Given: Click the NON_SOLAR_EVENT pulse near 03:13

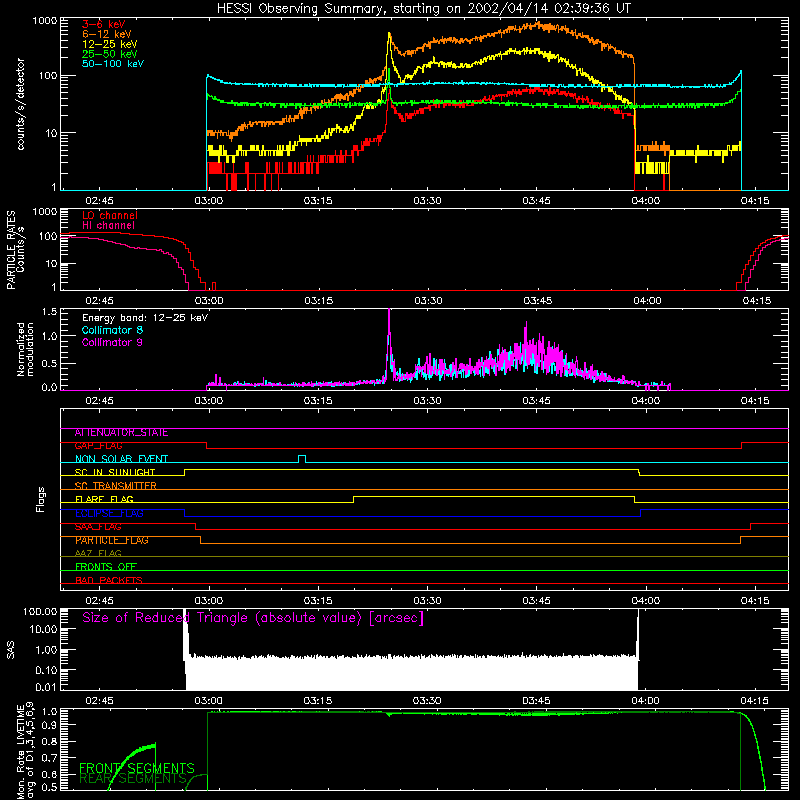Looking at the screenshot, I should (302, 458).
